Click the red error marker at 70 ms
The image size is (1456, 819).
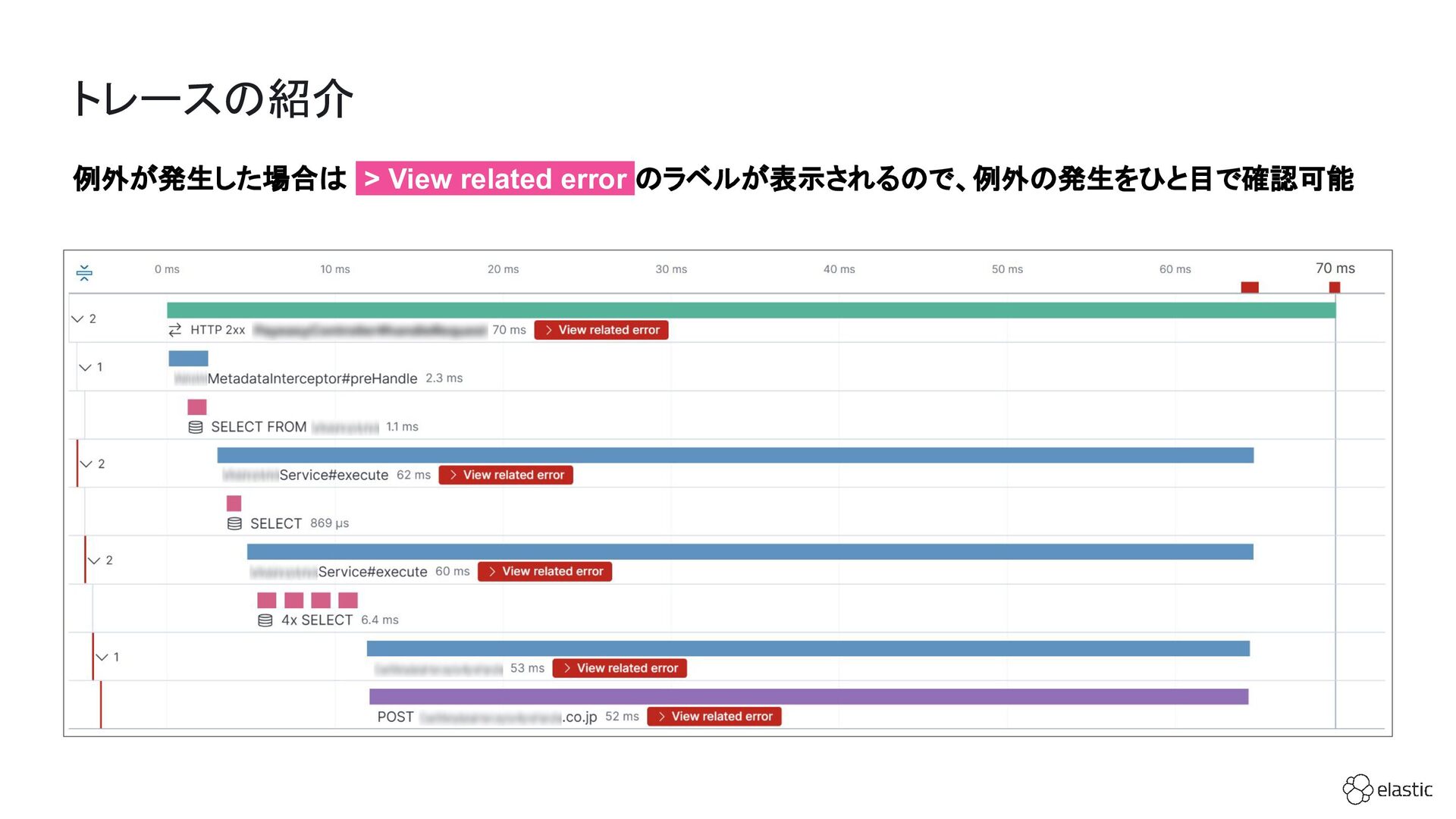tap(1334, 287)
